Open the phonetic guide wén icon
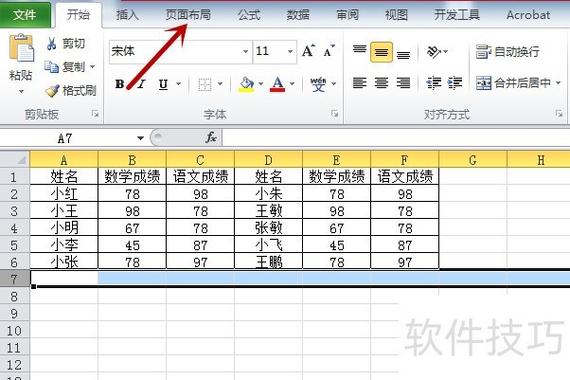 click(318, 84)
